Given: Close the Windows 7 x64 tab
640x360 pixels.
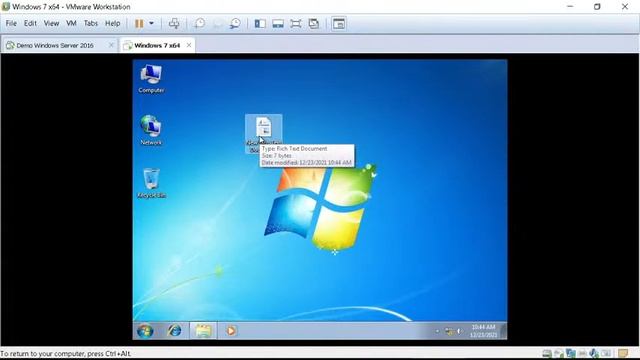Looking at the screenshot, I should pos(189,45).
